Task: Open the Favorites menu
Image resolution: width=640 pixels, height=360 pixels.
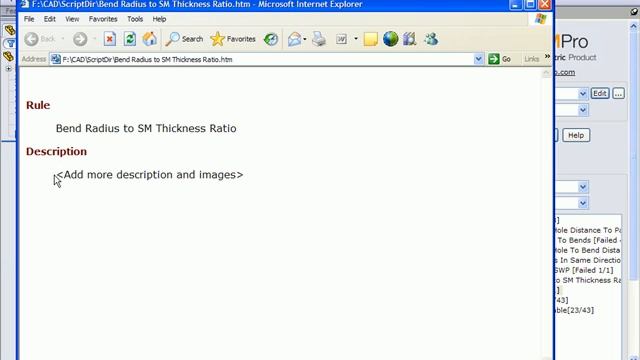Action: (x=103, y=19)
